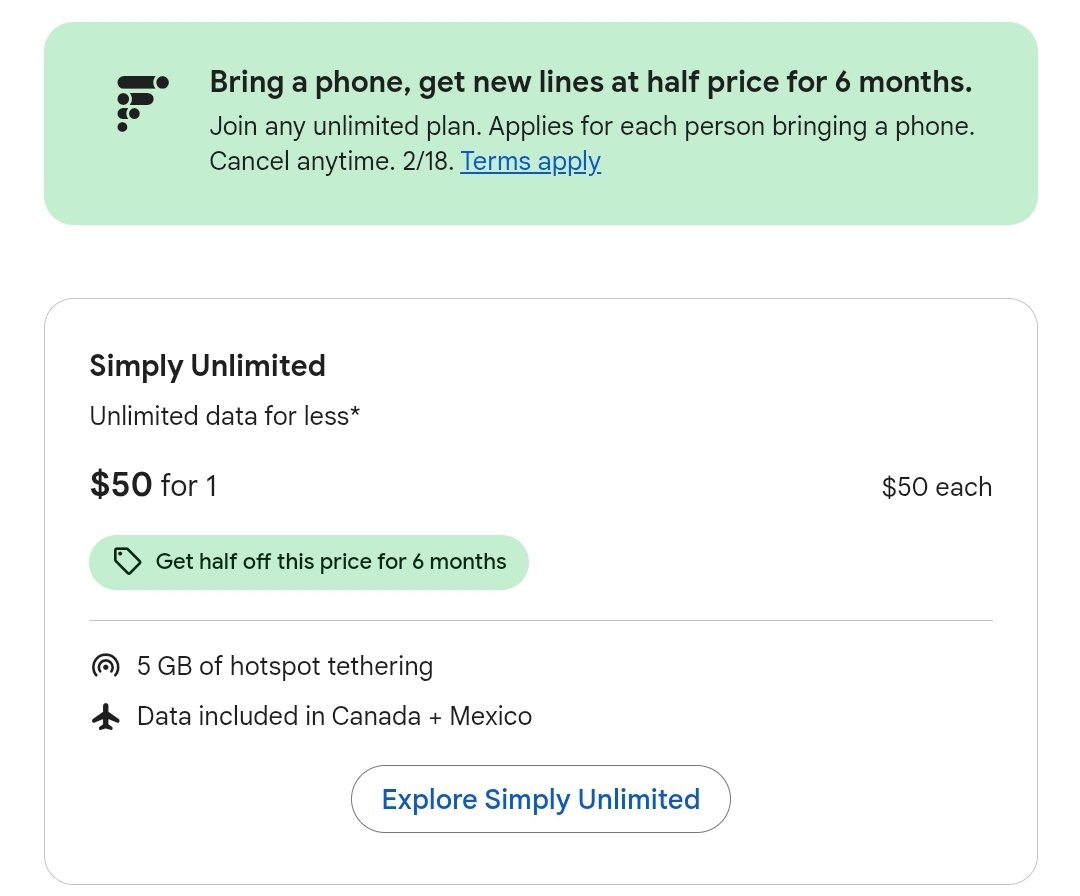Image resolution: width=1080 pixels, height=896 pixels.
Task: Click the "Data included in Canada + Mexico" text
Action: (334, 717)
